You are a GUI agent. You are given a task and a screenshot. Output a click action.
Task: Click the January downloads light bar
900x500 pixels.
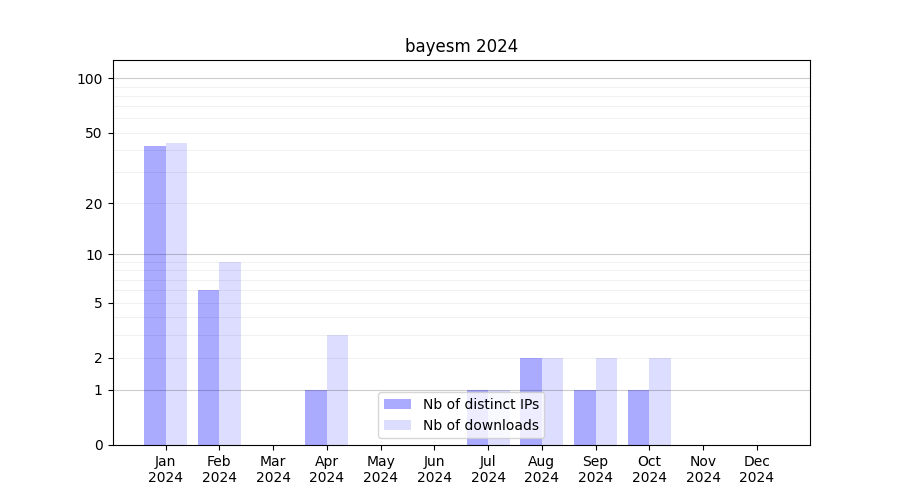[176, 294]
